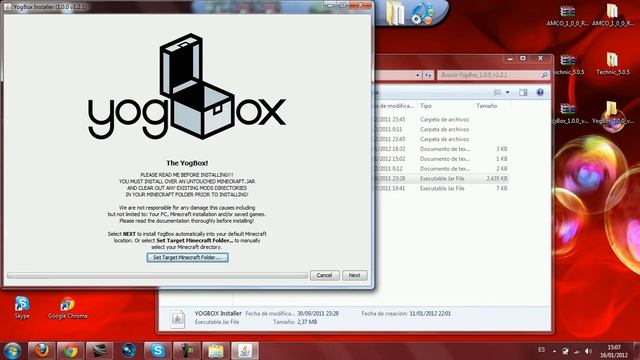Open the dark swirl app on taskbar

[x=100, y=351]
